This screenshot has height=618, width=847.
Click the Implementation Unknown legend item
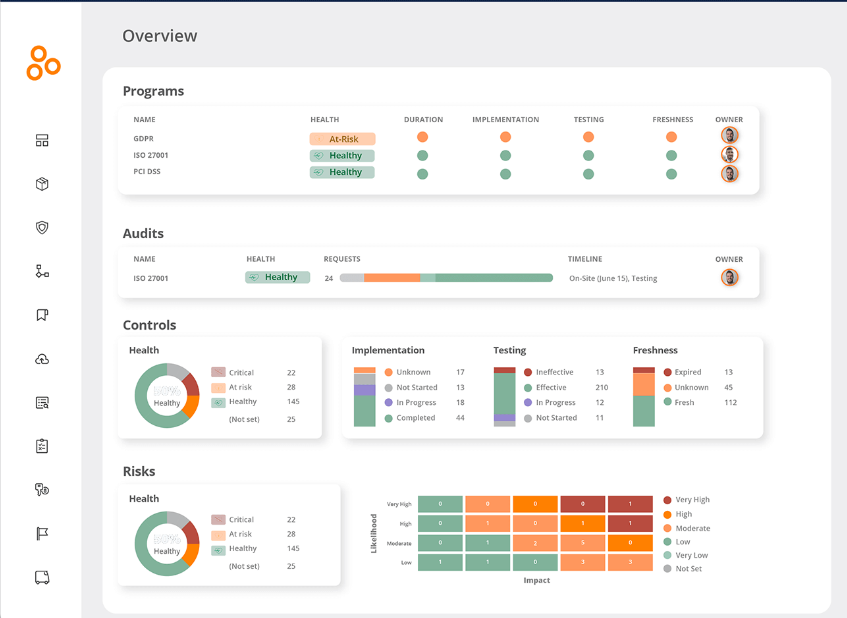pos(408,372)
